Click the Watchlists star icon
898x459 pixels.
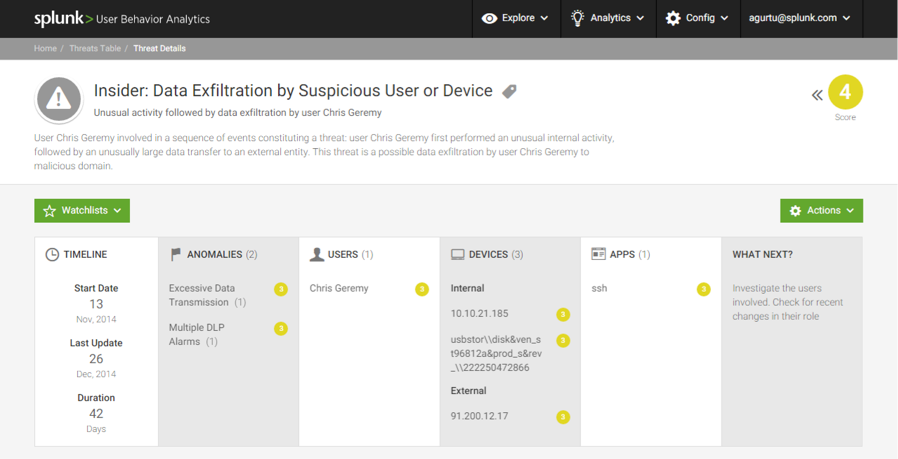(x=50, y=211)
